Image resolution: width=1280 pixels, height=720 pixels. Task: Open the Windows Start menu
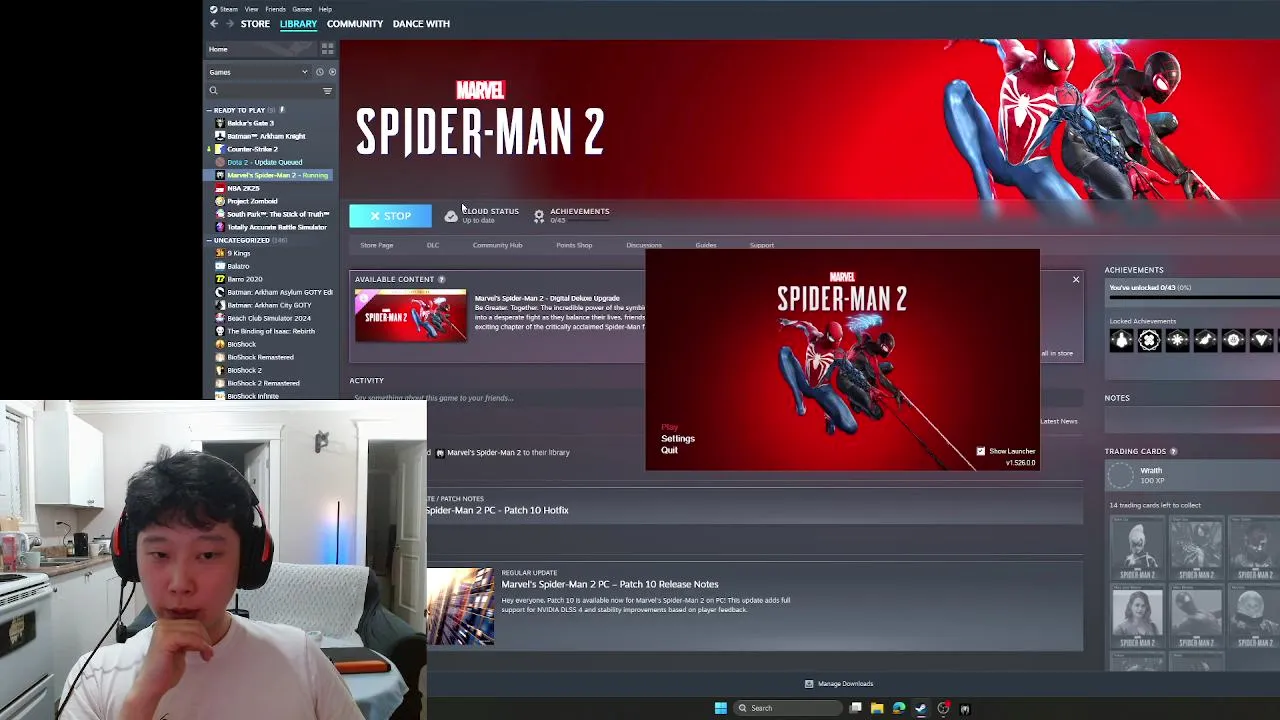click(720, 708)
